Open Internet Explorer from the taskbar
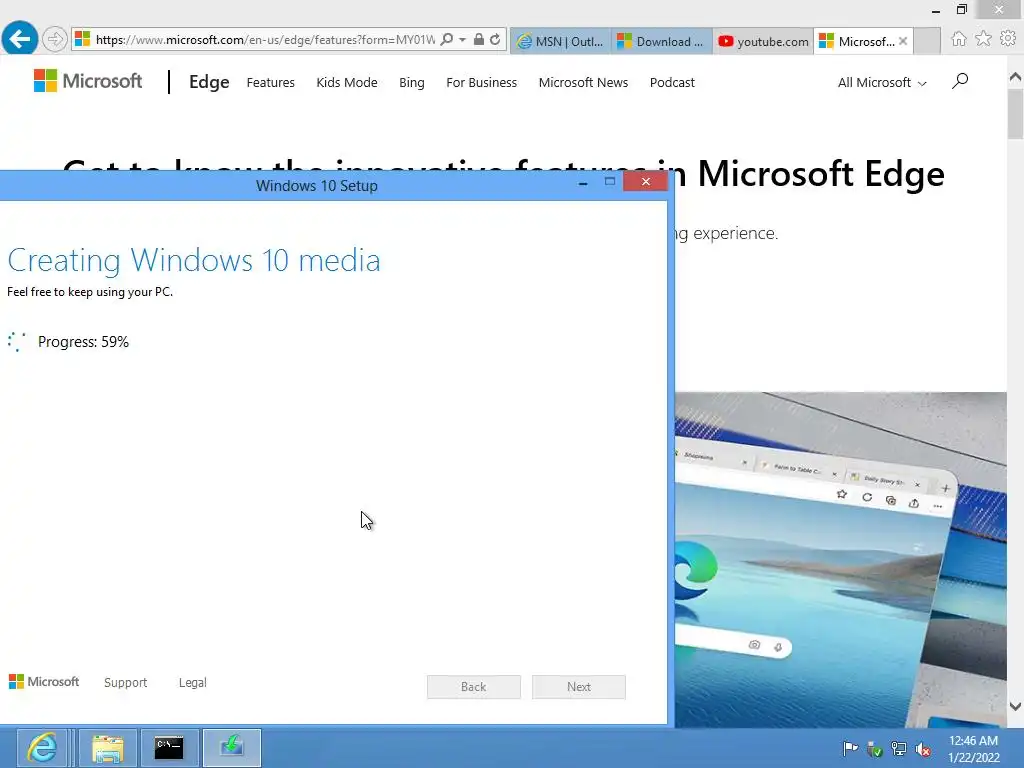The height and width of the screenshot is (768, 1024). (42, 748)
